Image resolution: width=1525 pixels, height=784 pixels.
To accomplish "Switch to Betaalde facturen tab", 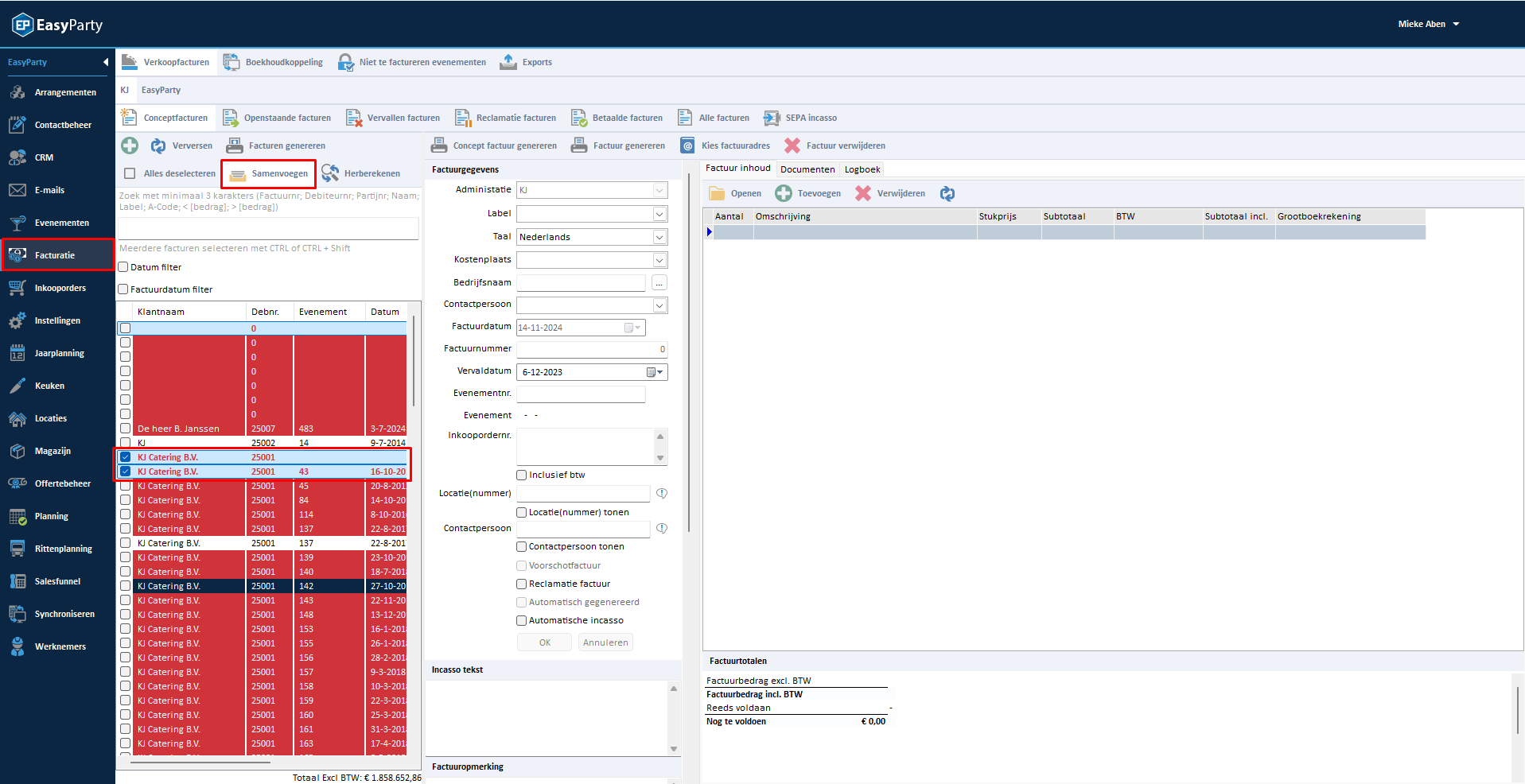I will pos(617,118).
